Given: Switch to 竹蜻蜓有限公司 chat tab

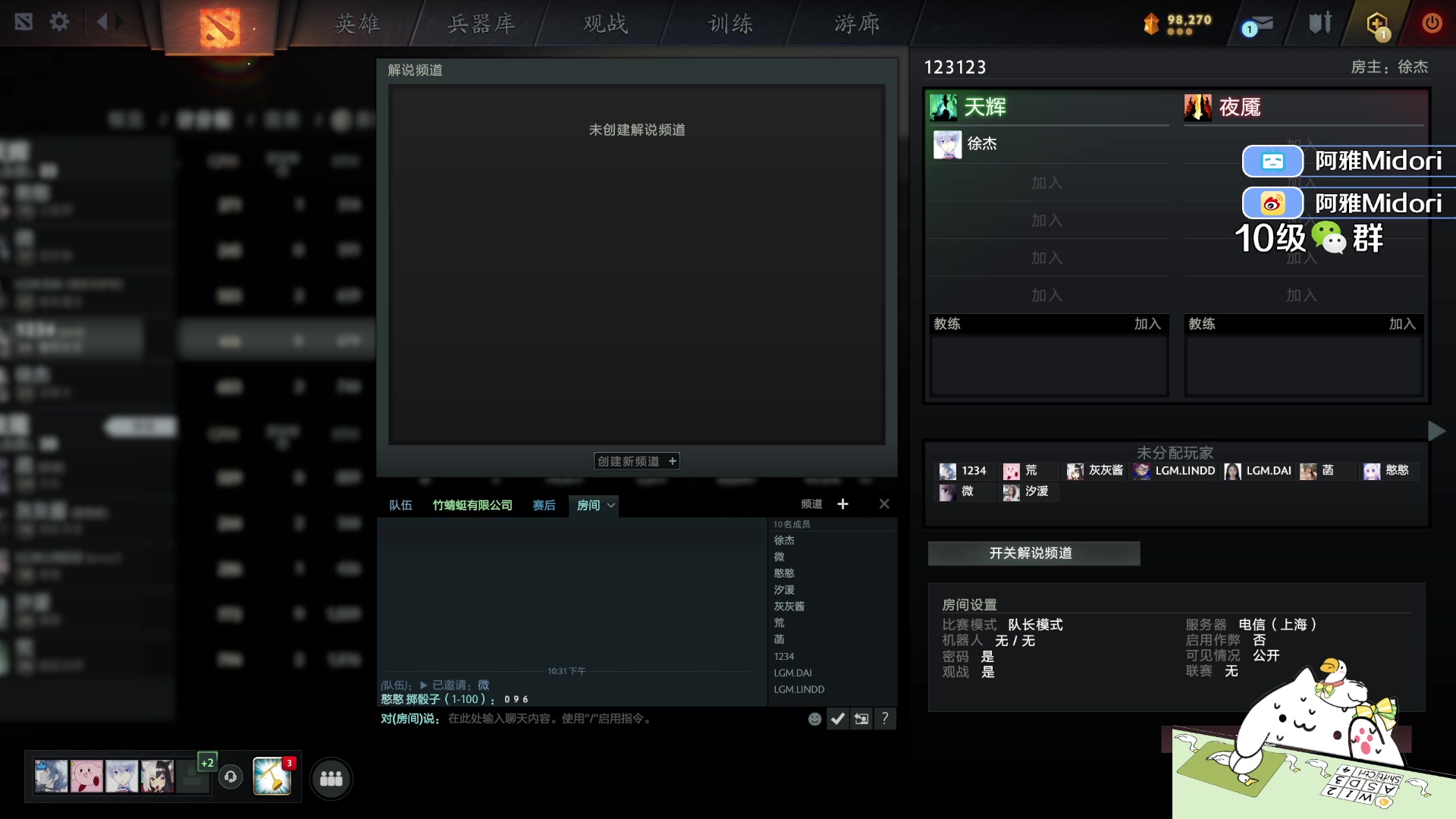Looking at the screenshot, I should [x=472, y=505].
